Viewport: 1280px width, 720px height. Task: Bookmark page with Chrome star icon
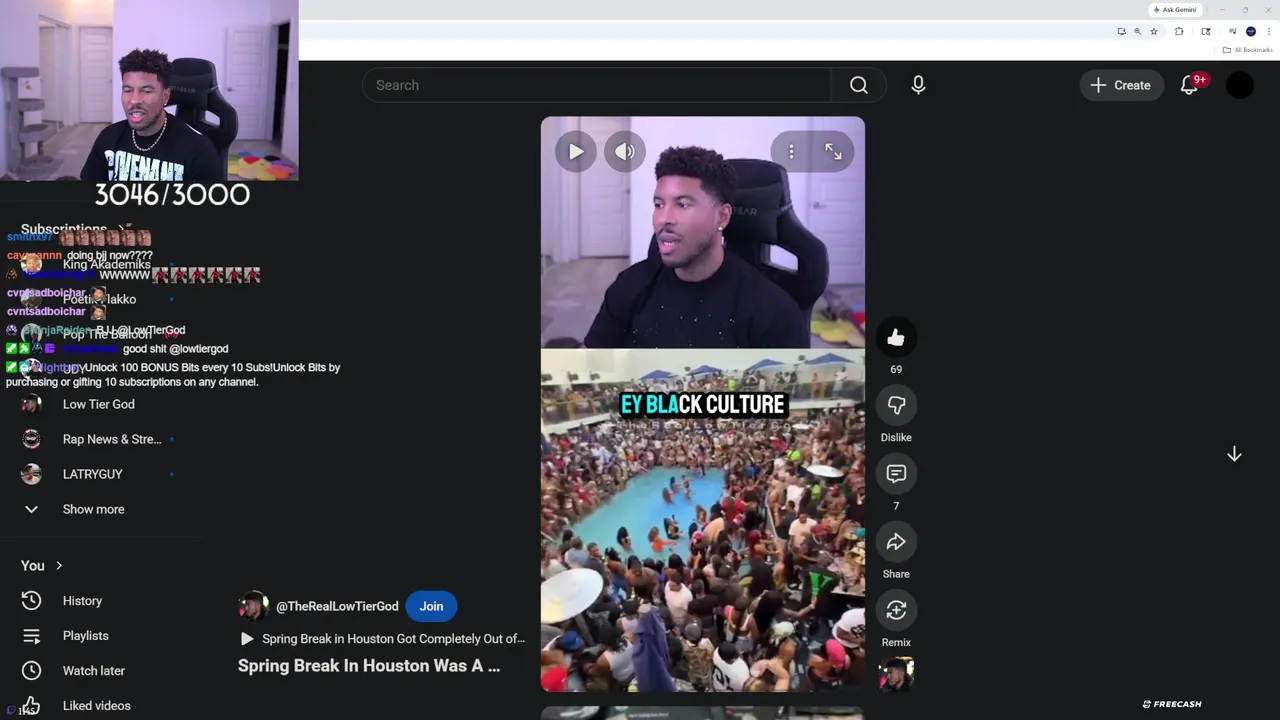click(1154, 32)
